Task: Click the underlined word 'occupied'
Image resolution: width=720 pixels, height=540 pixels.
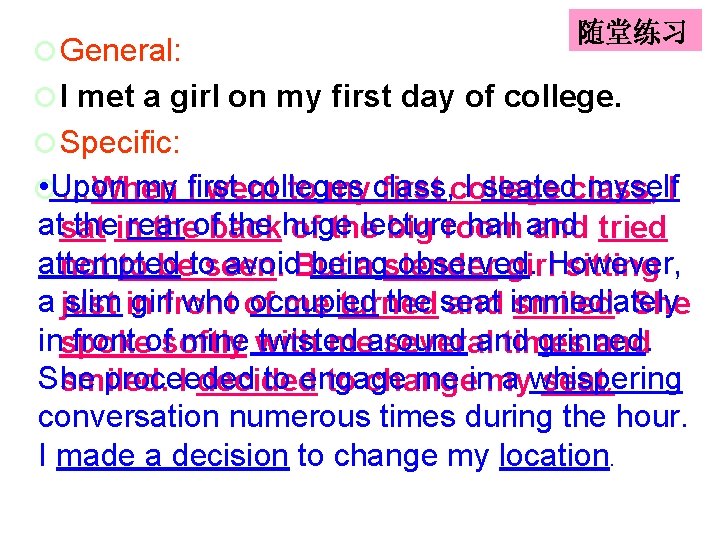Action: 314,303
